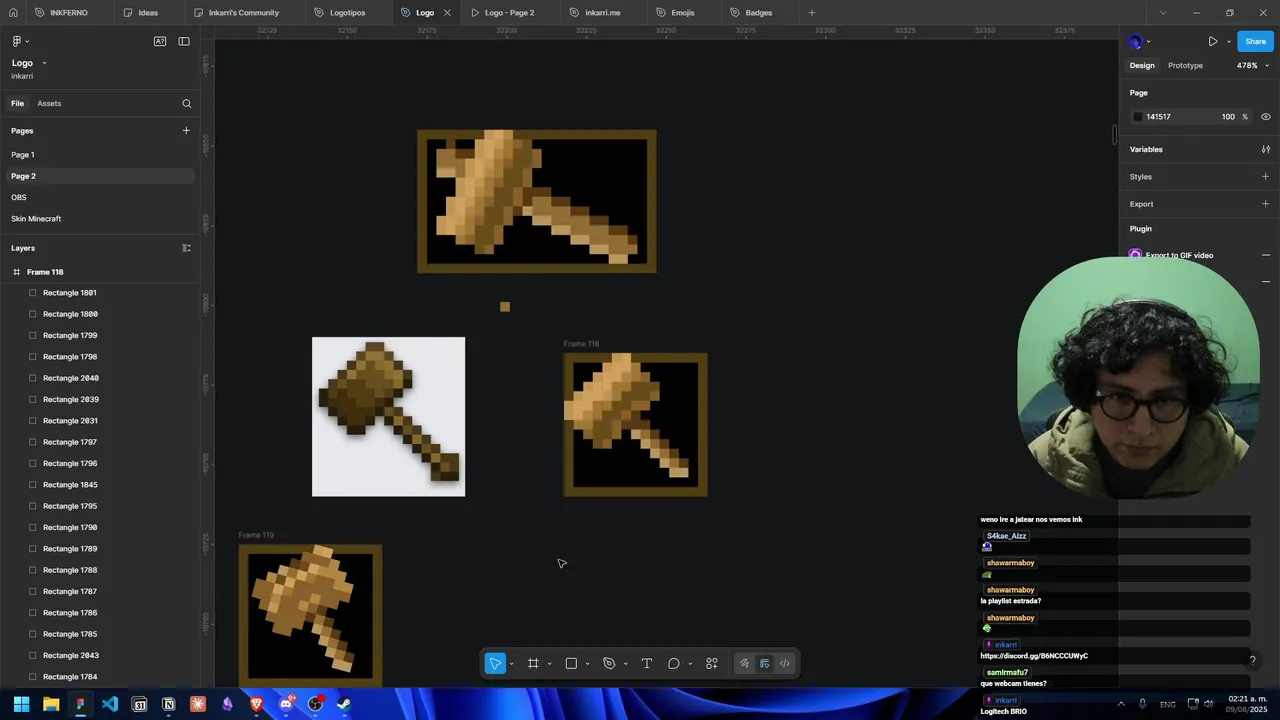Open the Actions and components tool

pos(712,663)
